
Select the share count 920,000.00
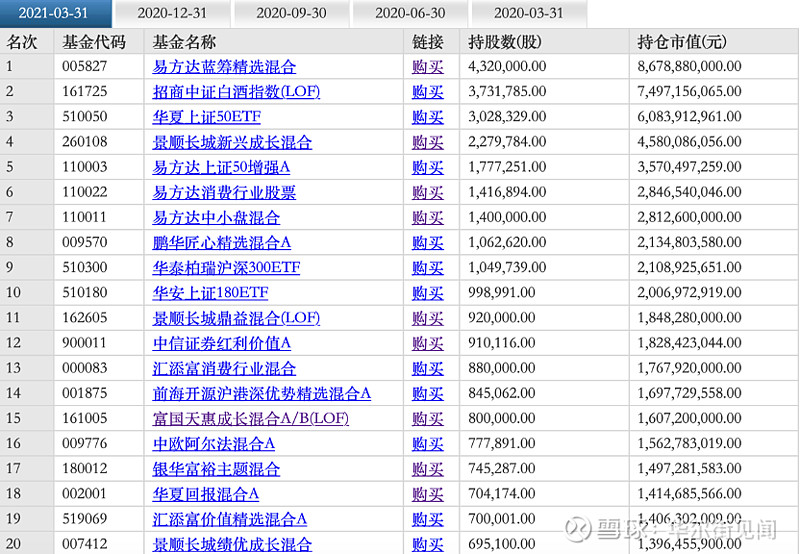point(502,318)
